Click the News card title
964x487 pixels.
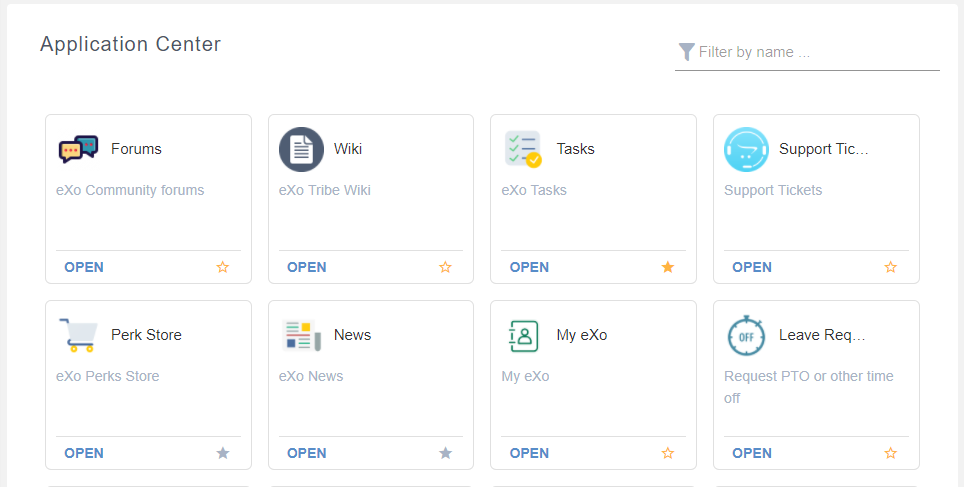pyautogui.click(x=352, y=335)
